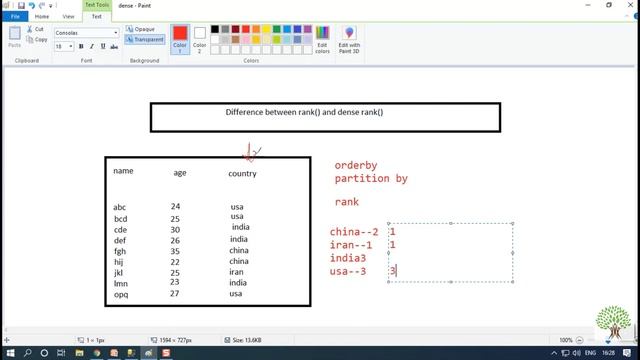
Task: Select the Color 1 foreground button
Action: click(x=180, y=39)
